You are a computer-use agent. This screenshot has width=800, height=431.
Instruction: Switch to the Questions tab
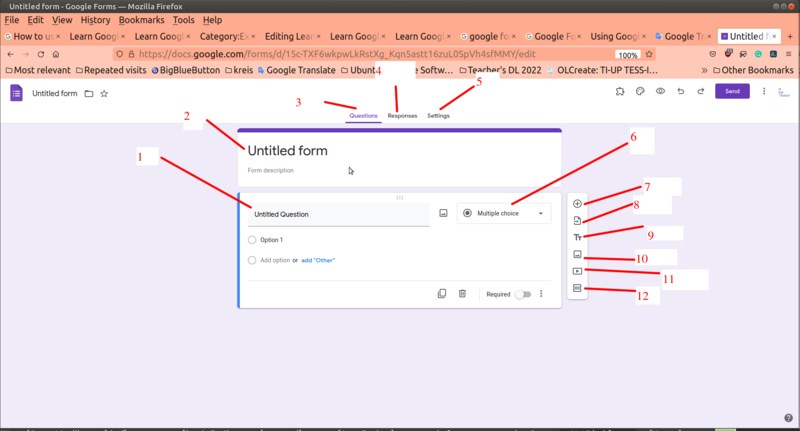pyautogui.click(x=363, y=116)
